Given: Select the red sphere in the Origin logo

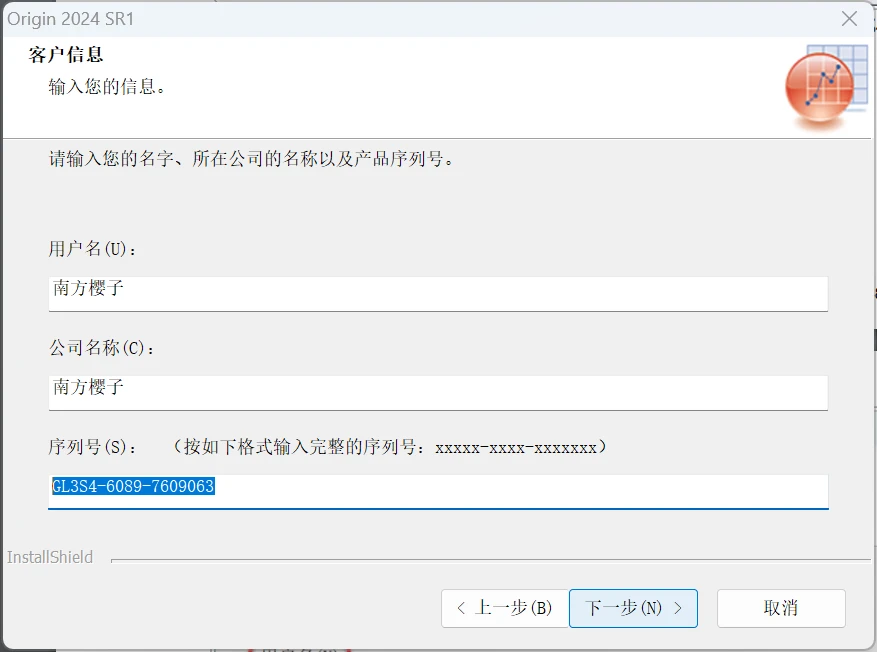Looking at the screenshot, I should pyautogui.click(x=818, y=92).
